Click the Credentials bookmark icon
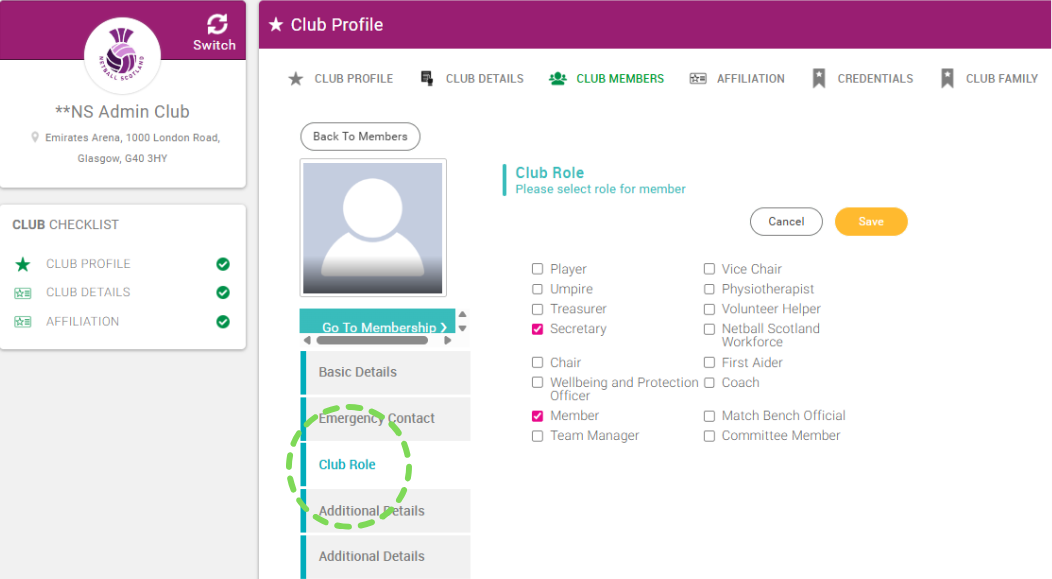Image resolution: width=1052 pixels, height=579 pixels. 819,78
